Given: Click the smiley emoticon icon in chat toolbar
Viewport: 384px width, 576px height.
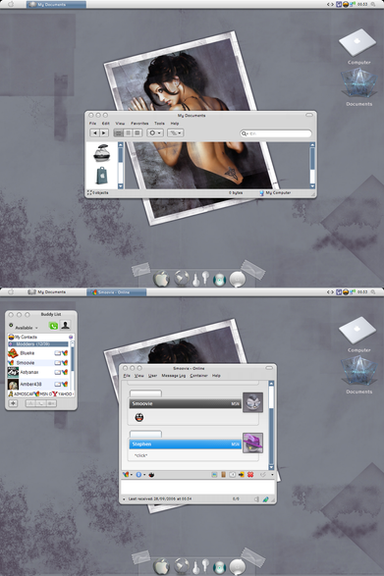Looking at the screenshot, I should point(151,475).
